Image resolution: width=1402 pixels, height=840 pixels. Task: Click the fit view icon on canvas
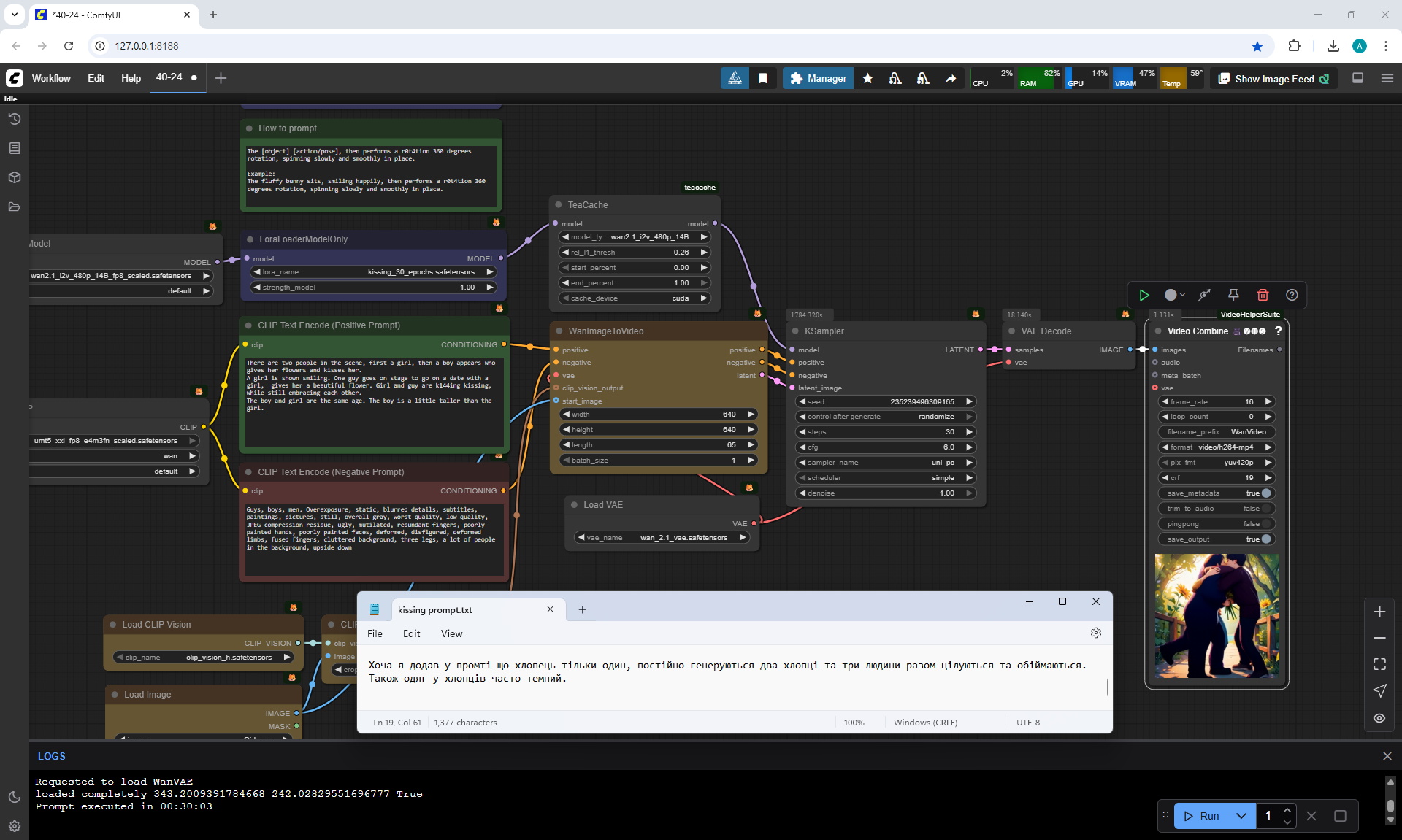click(1379, 664)
